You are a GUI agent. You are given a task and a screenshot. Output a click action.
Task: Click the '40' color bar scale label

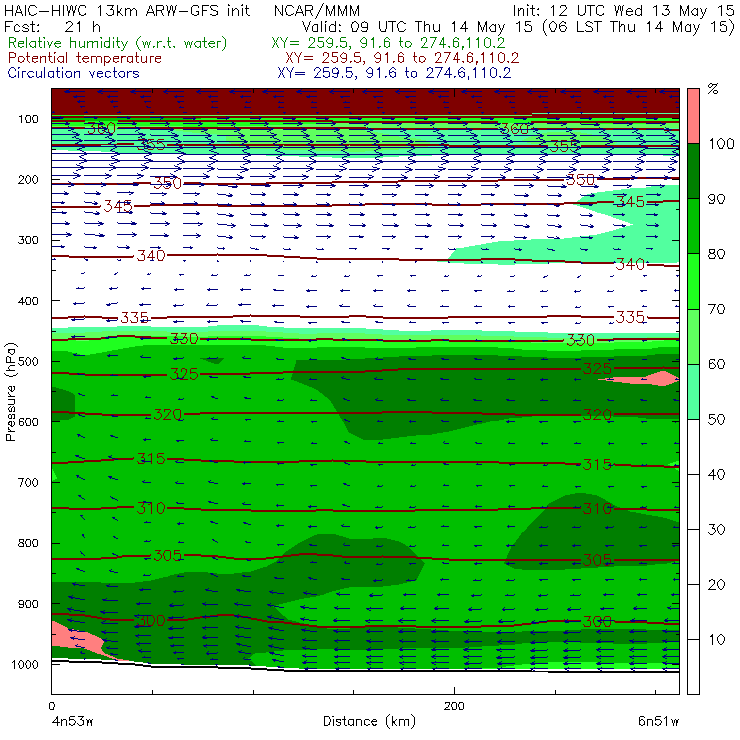pos(716,475)
